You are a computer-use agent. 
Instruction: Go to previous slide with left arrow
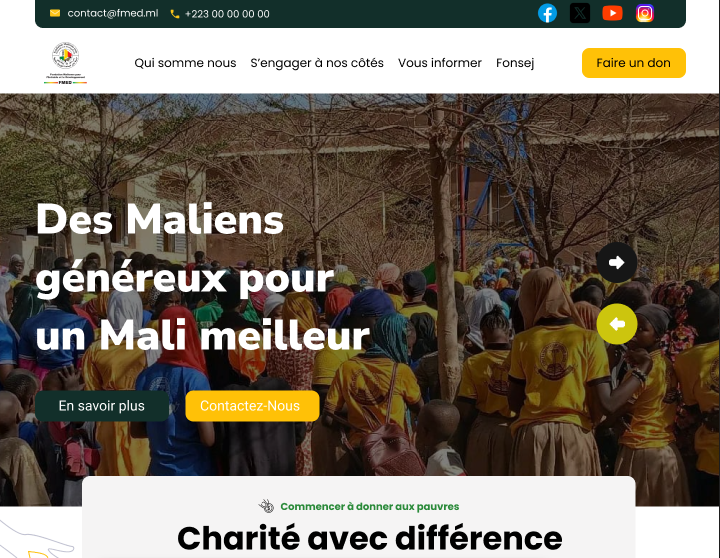pos(617,324)
